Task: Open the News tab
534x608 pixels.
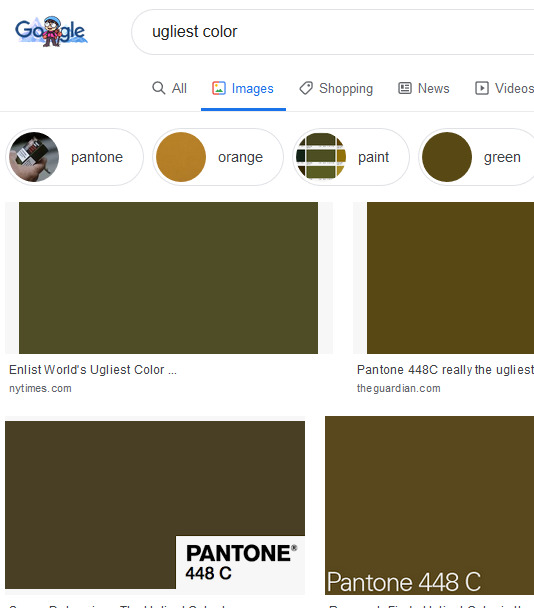Action: (424, 88)
